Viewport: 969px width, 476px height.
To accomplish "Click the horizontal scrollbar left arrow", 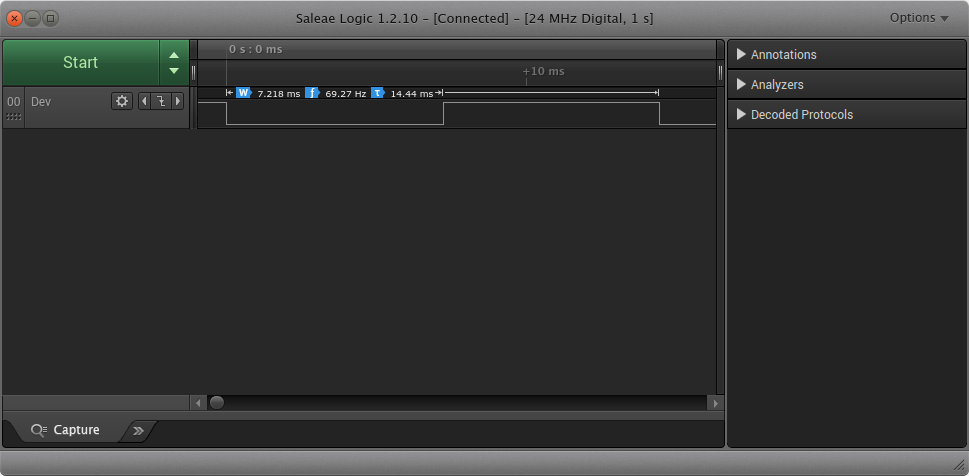I will pos(198,403).
